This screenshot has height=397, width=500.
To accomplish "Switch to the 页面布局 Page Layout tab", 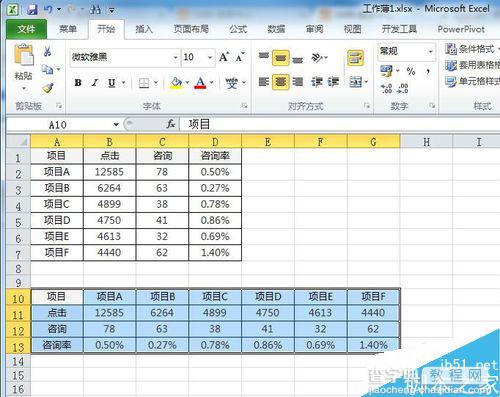I will pyautogui.click(x=191, y=29).
